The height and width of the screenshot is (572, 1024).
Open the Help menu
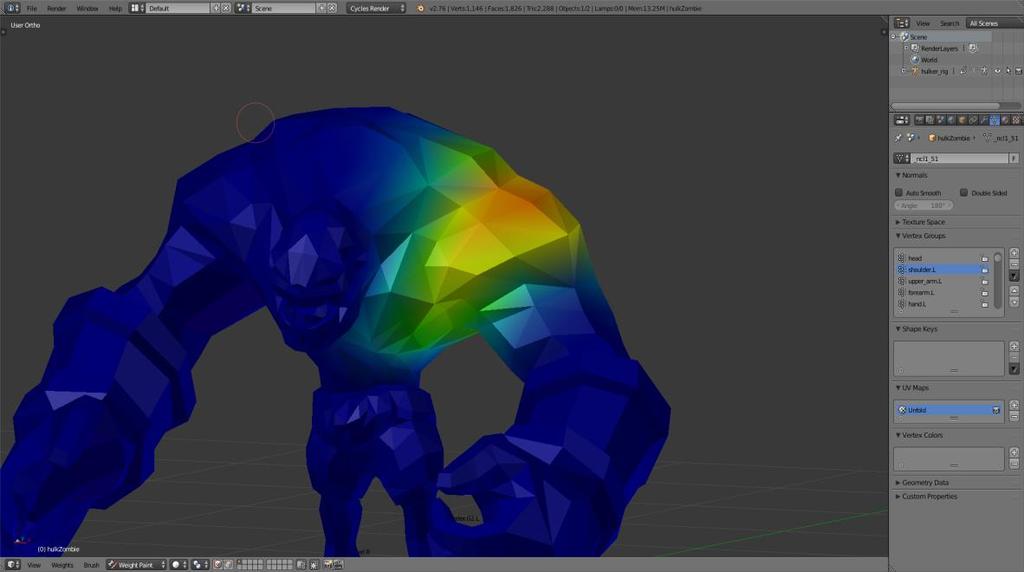[115, 8]
